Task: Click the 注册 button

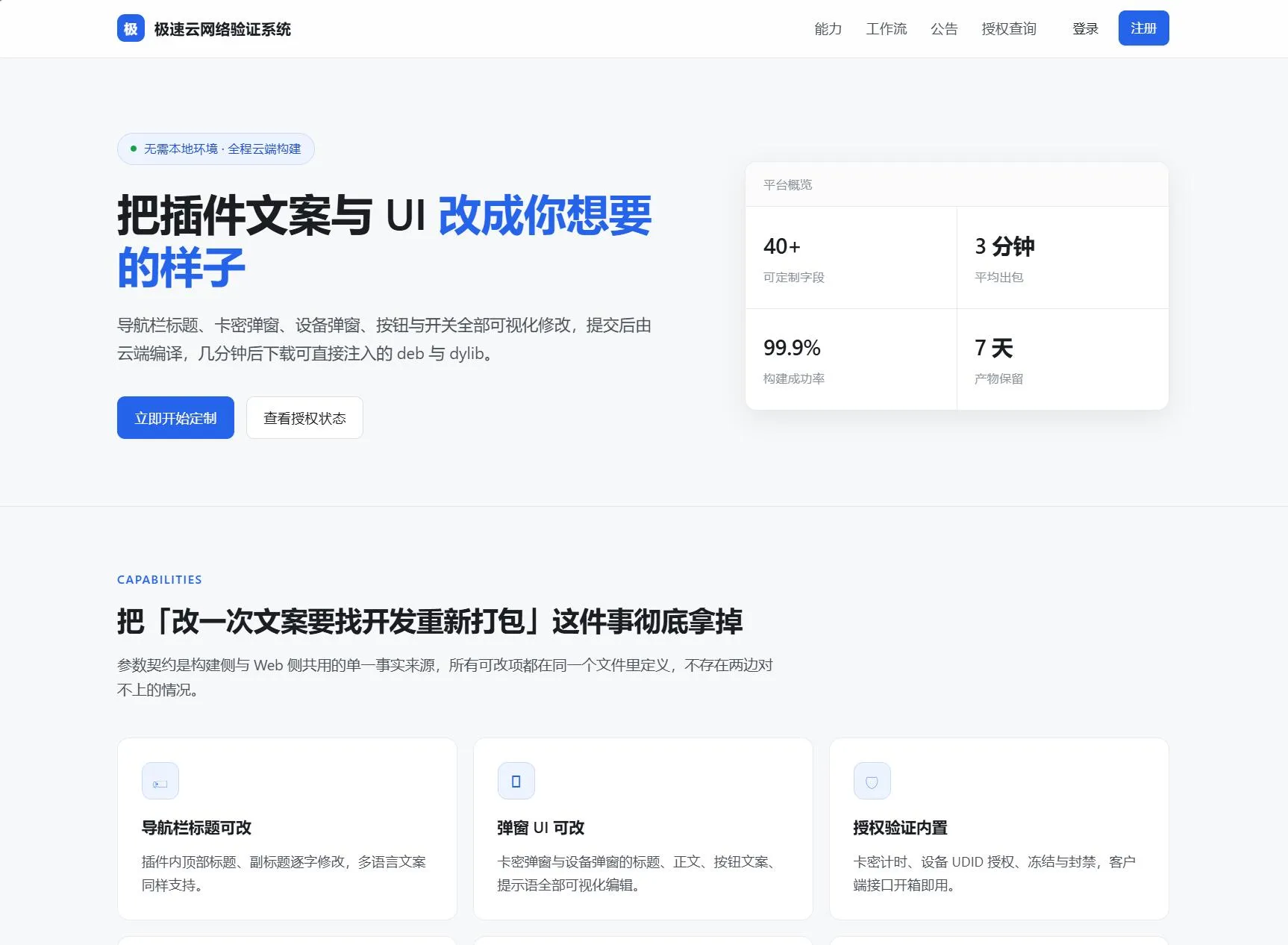Action: pyautogui.click(x=1143, y=28)
